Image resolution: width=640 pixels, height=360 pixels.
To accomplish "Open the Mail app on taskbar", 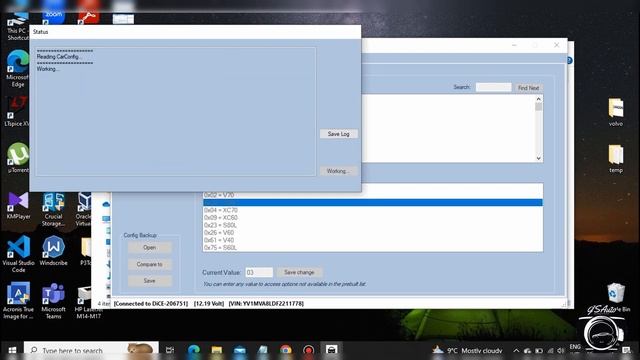I will click(240, 350).
